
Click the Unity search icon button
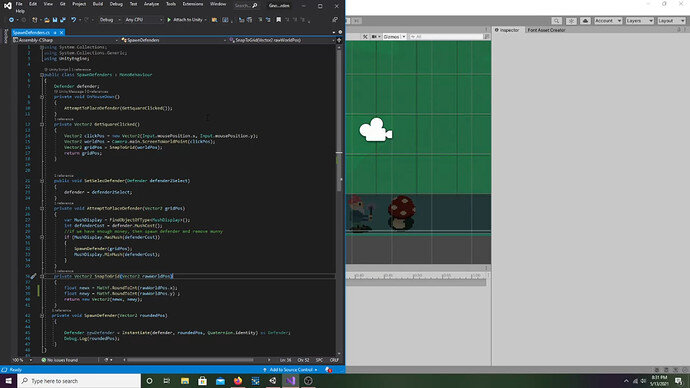pos(557,21)
